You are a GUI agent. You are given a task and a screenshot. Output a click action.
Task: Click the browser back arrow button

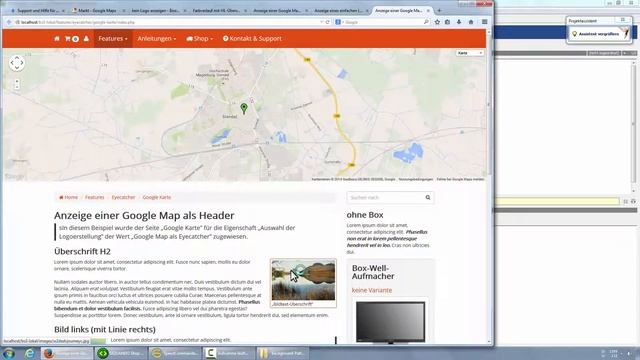(9, 22)
